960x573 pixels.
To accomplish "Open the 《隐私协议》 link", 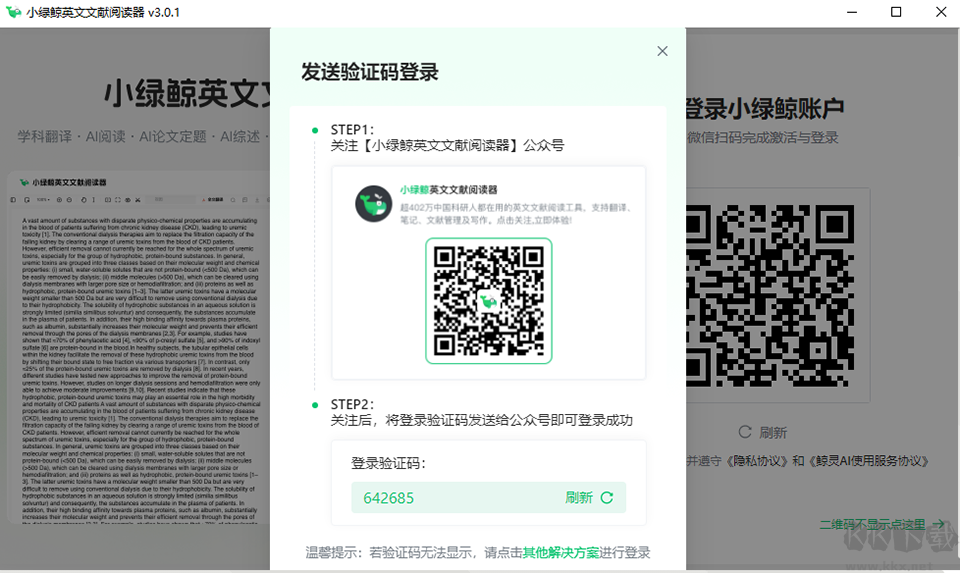I will 757,461.
